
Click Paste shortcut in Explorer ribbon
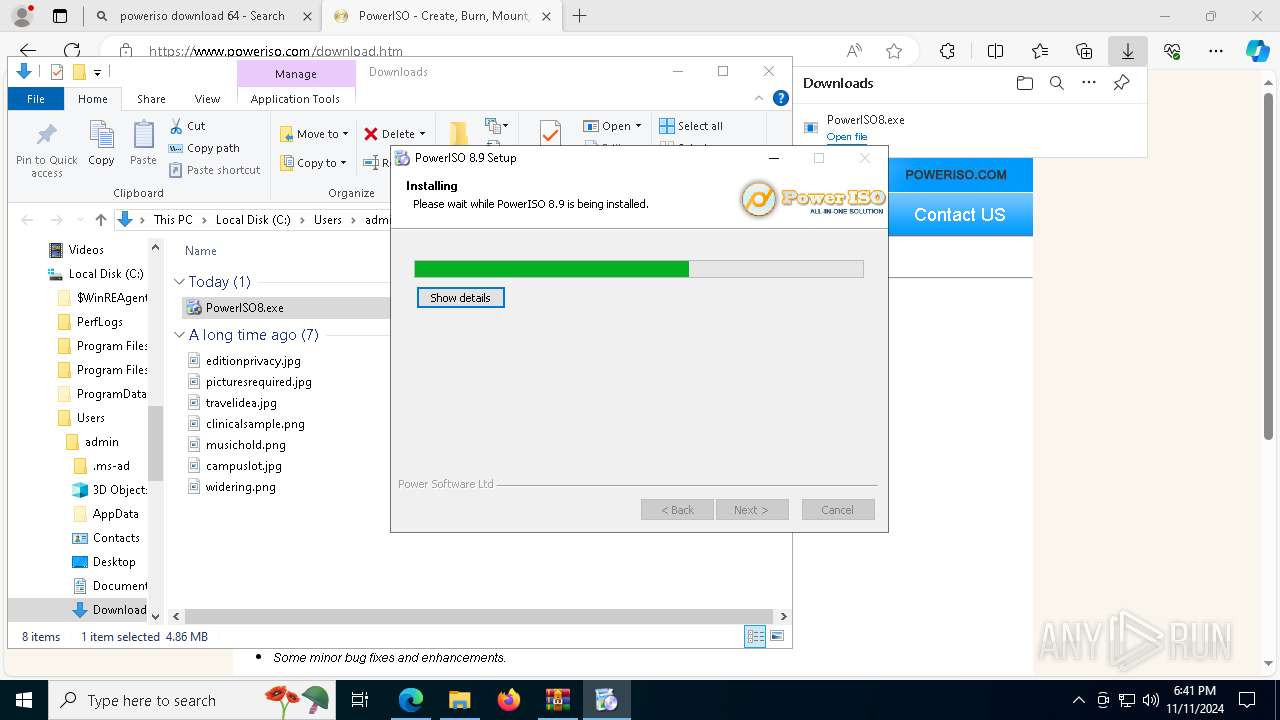click(x=215, y=170)
